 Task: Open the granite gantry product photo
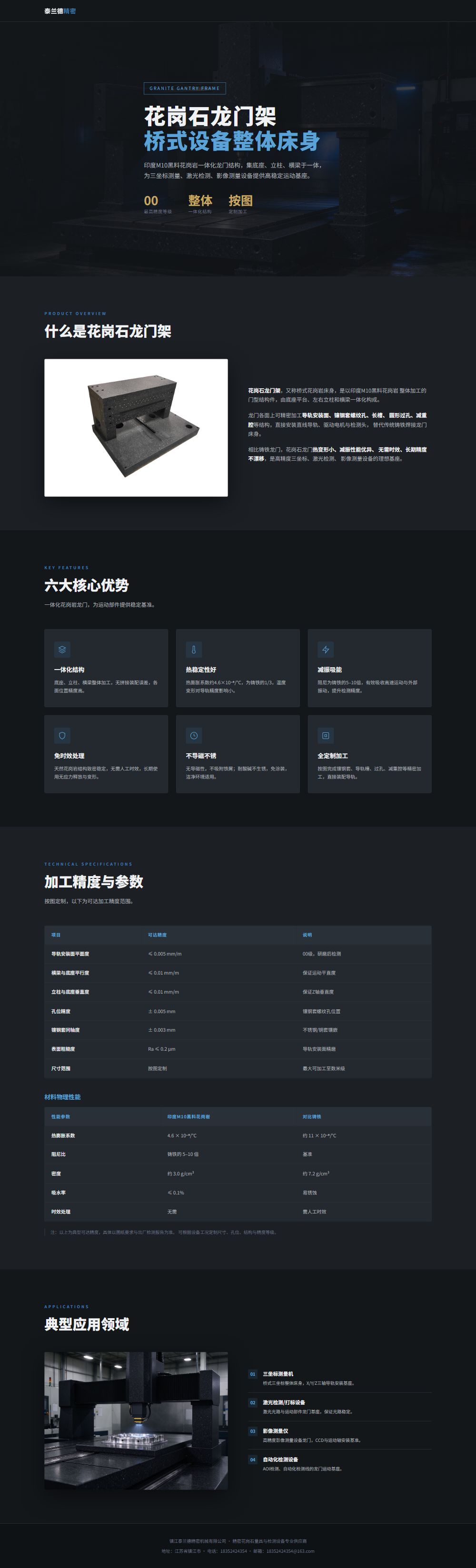pos(136,427)
